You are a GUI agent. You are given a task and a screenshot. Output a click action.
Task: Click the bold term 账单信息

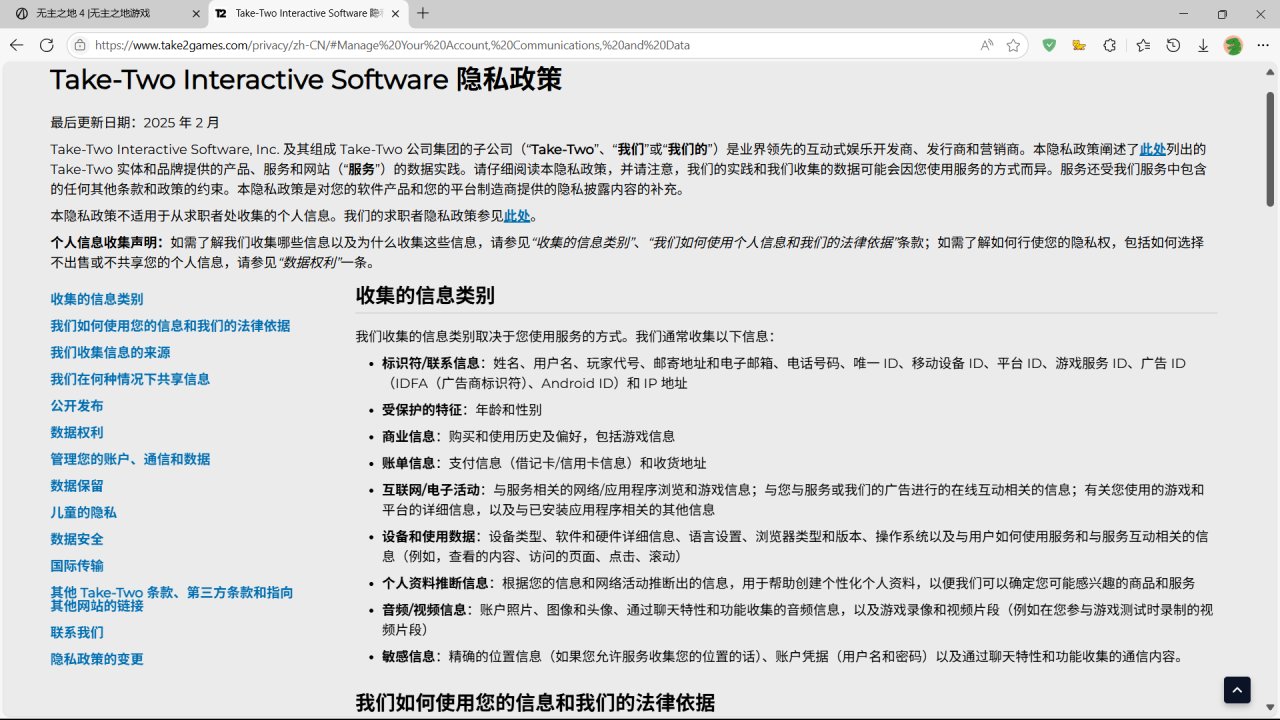tap(408, 463)
